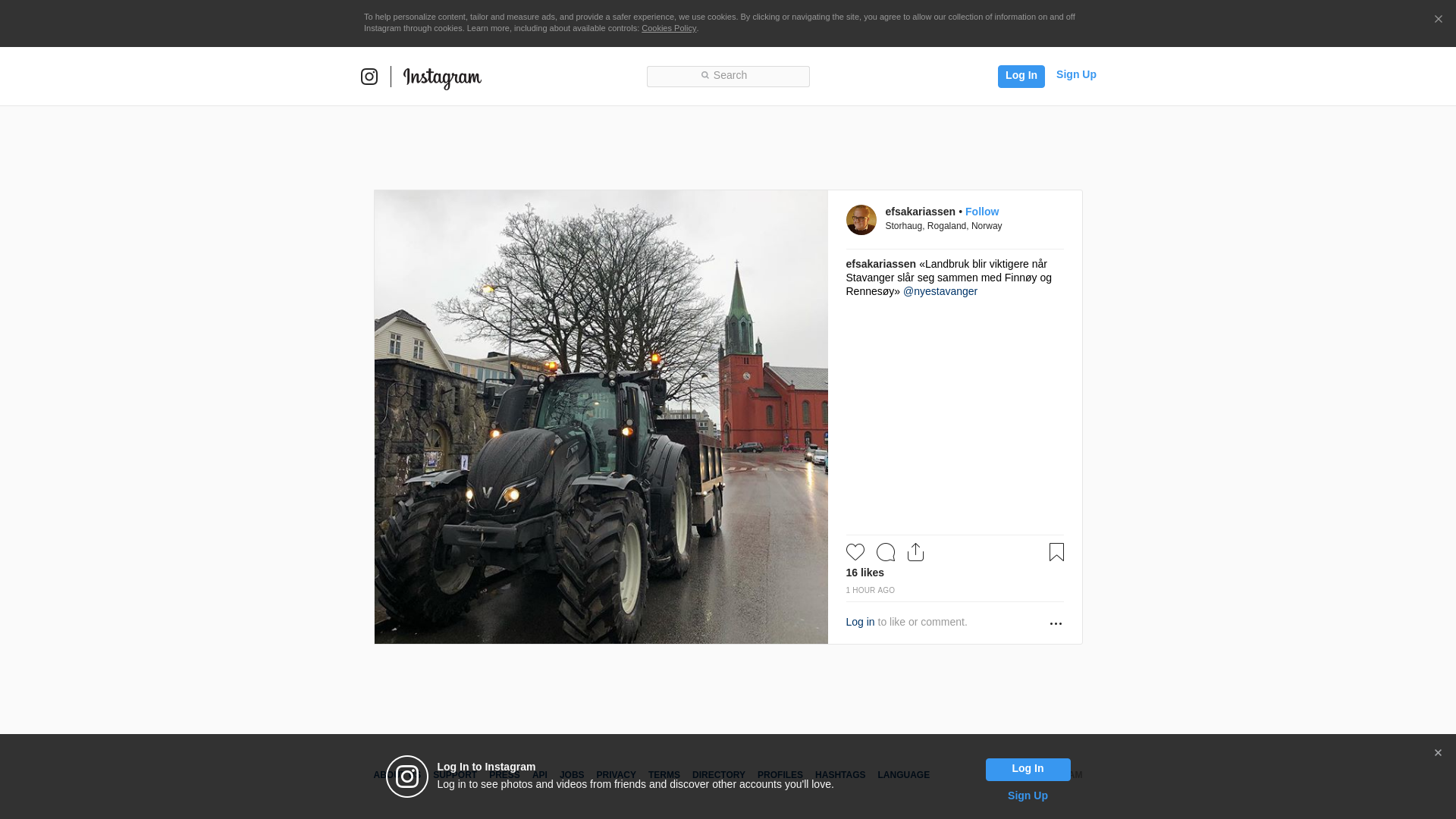The height and width of the screenshot is (819, 1456).
Task: Click the comment bubble icon
Action: pyautogui.click(x=886, y=552)
